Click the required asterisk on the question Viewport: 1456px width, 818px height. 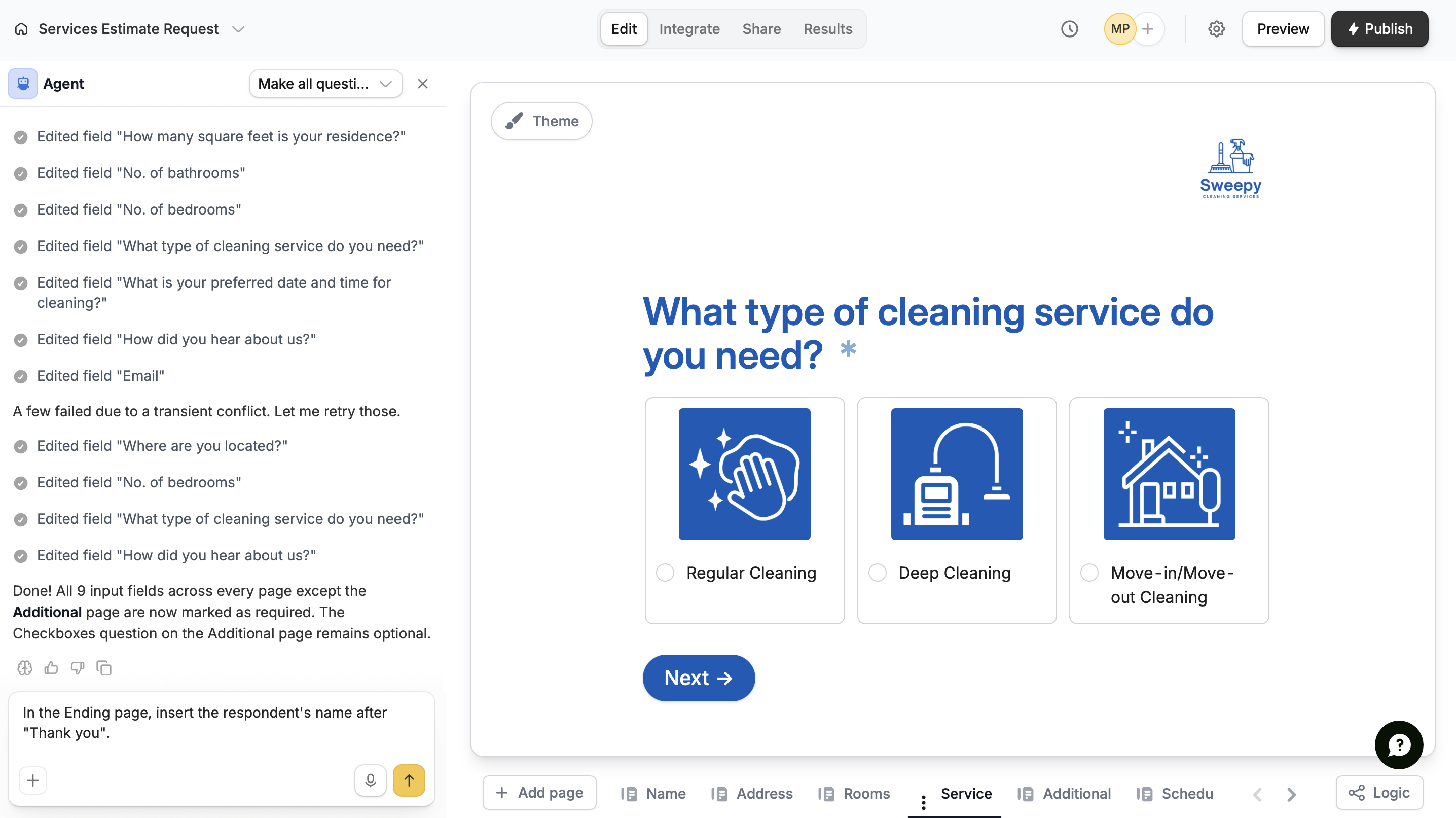848,349
